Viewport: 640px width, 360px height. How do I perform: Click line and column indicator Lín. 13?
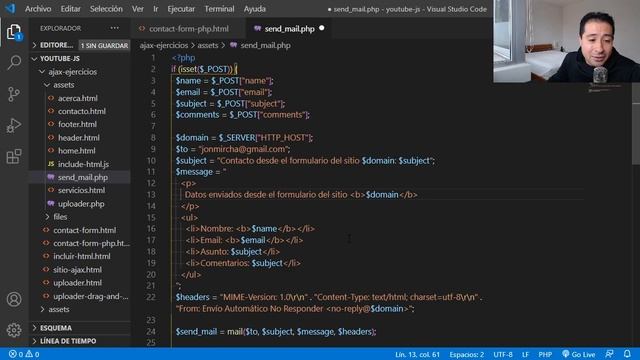click(417, 354)
